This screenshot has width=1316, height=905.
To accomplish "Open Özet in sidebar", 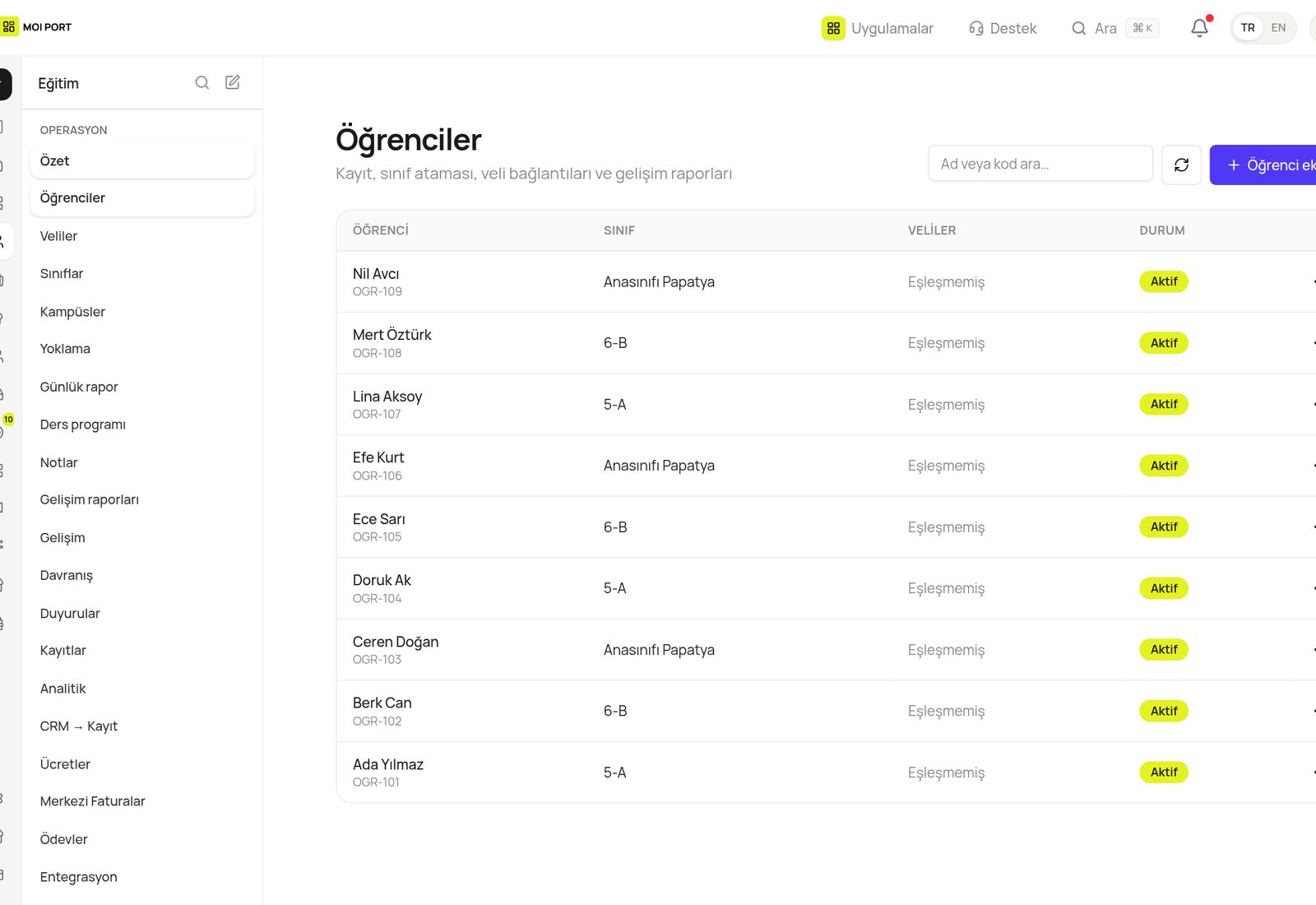I will click(142, 161).
